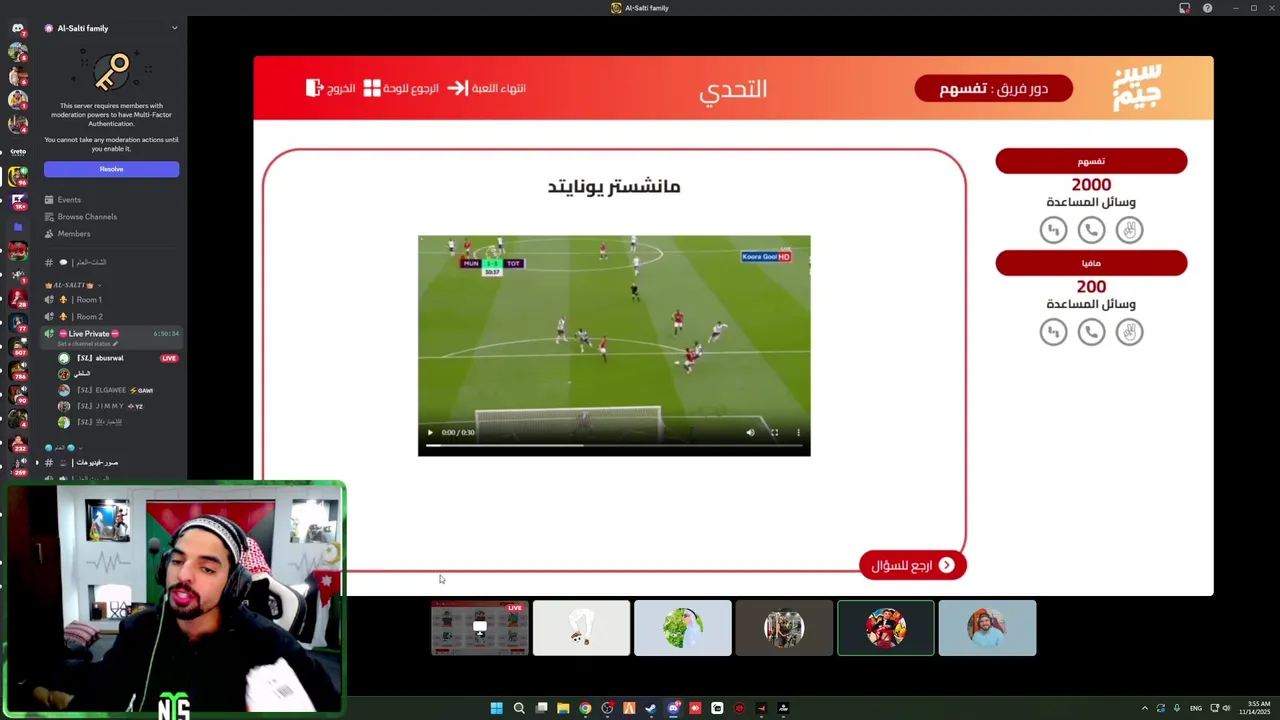Open the ENG language switcher
This screenshot has width=1280, height=720.
point(1196,708)
